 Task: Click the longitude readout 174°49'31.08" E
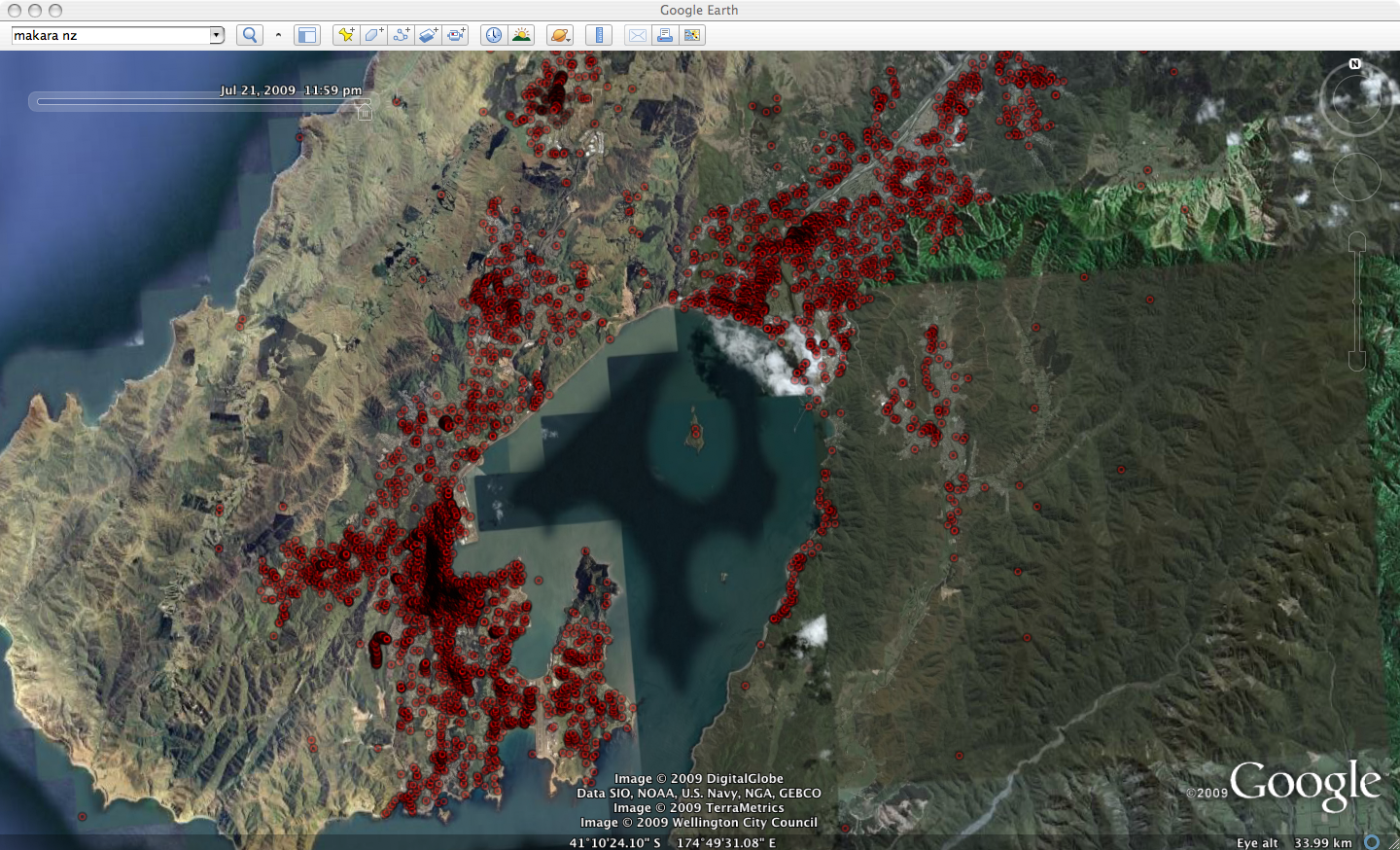[726, 842]
